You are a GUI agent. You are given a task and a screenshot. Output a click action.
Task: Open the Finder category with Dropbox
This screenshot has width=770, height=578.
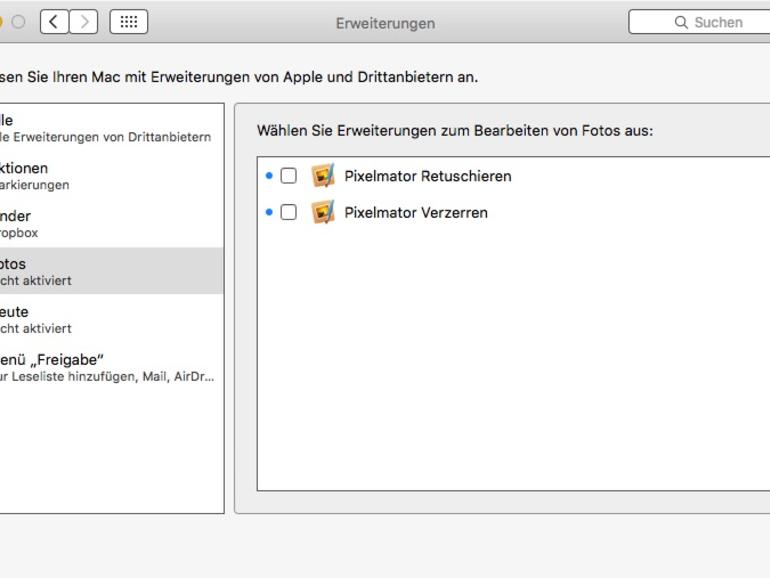tap(111, 223)
